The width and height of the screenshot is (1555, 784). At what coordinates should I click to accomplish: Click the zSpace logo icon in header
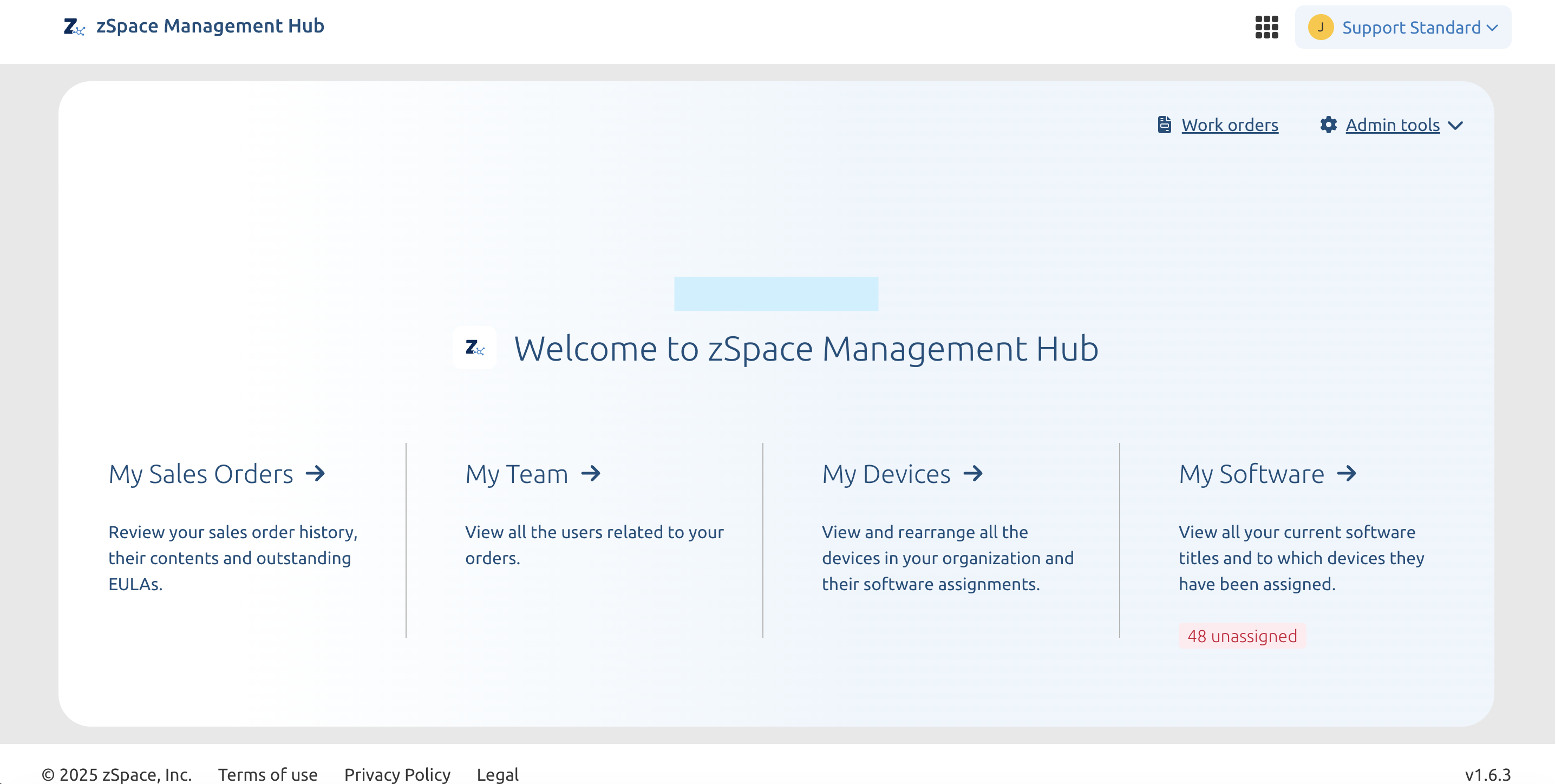(x=74, y=27)
